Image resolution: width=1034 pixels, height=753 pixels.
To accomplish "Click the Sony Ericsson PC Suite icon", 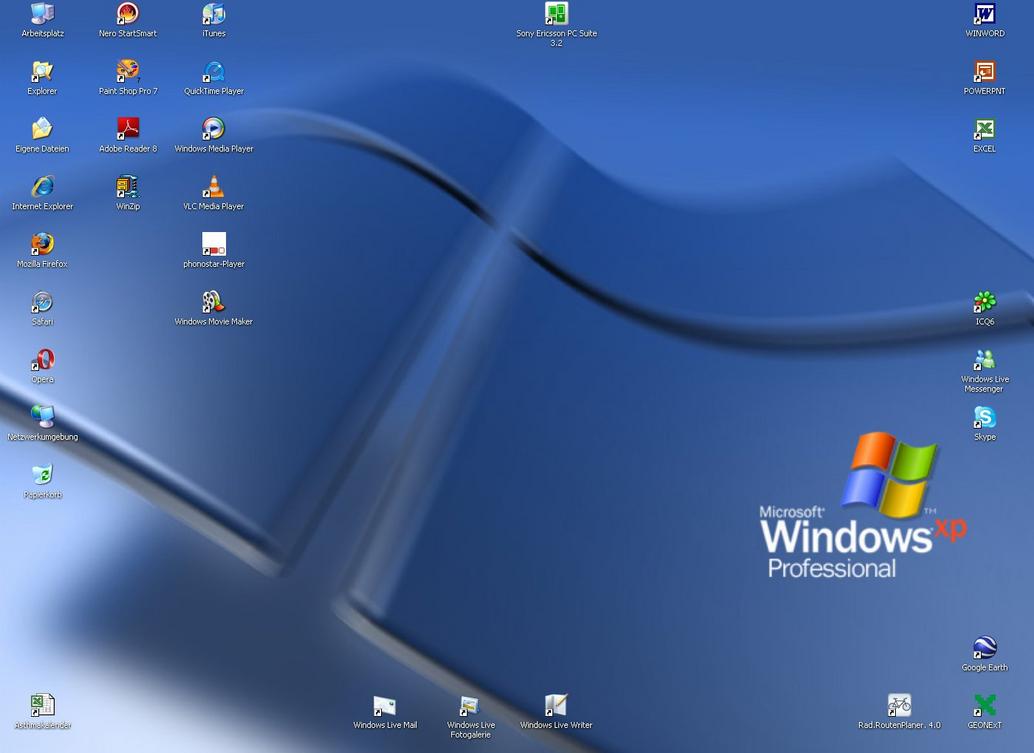I will [x=556, y=14].
